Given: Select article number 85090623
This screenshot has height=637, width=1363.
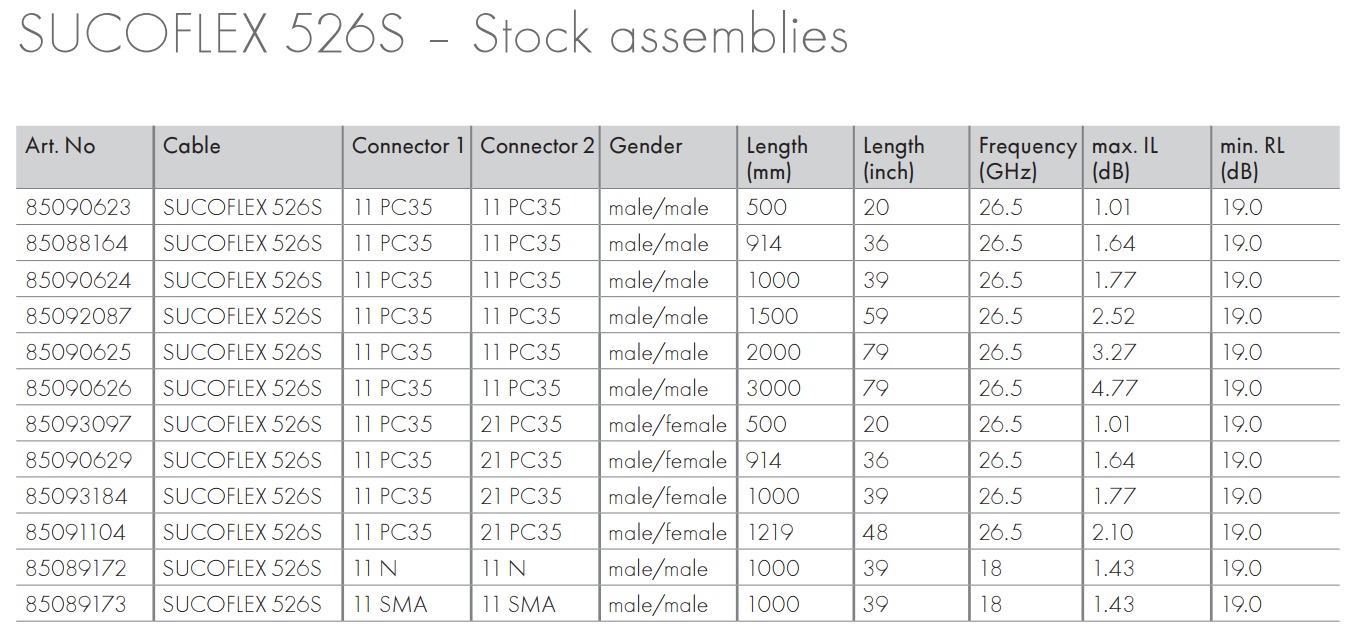Looking at the screenshot, I should pos(78,208).
